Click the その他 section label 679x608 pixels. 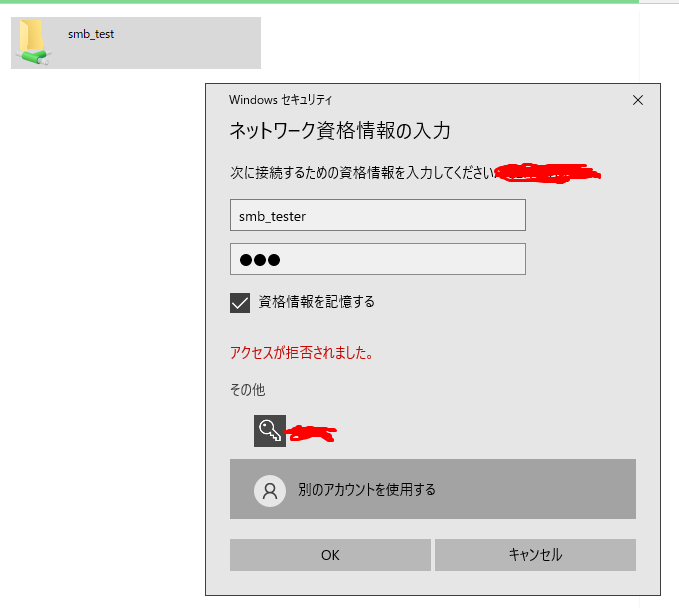click(247, 390)
